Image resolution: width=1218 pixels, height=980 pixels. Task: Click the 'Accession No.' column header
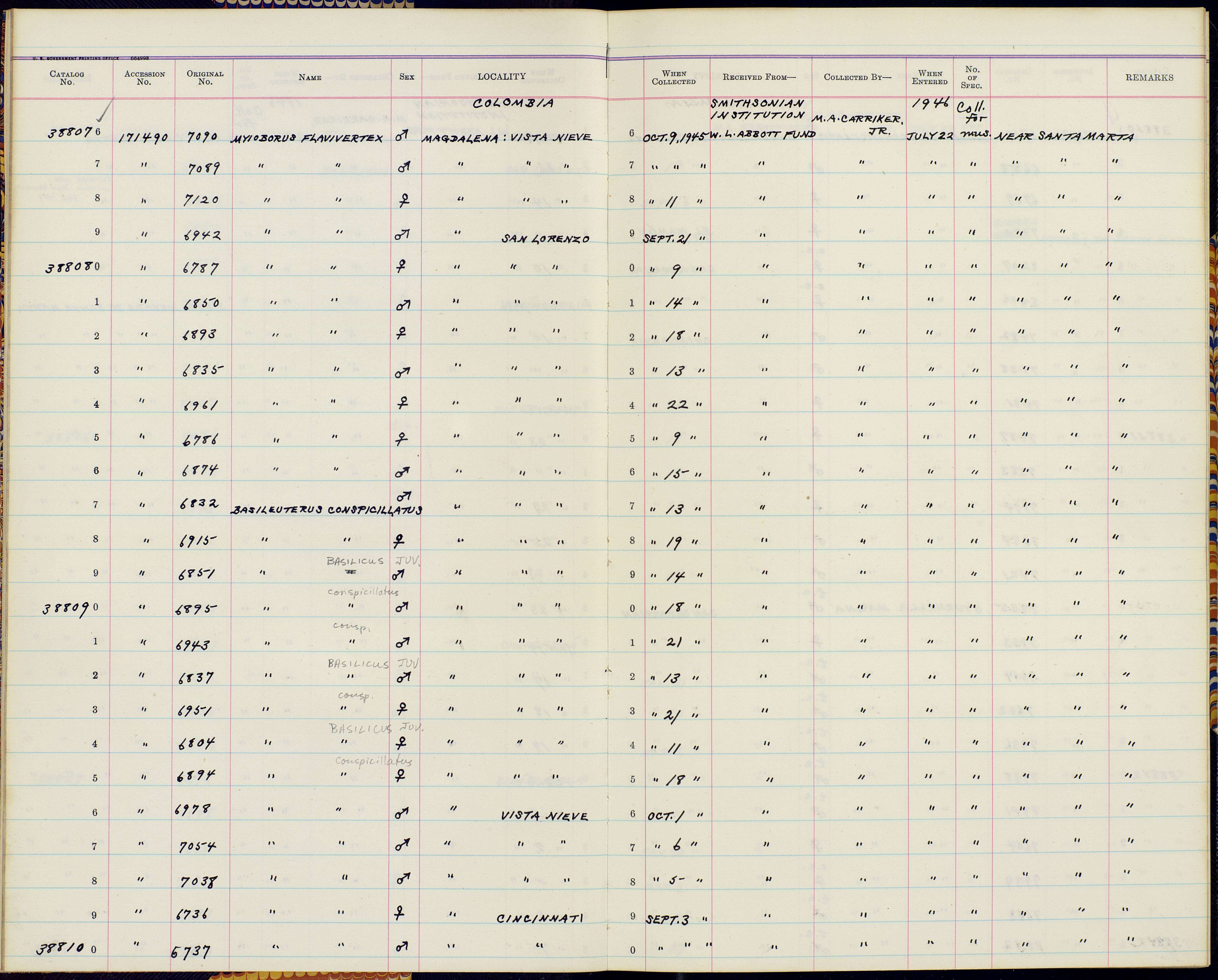click(145, 78)
